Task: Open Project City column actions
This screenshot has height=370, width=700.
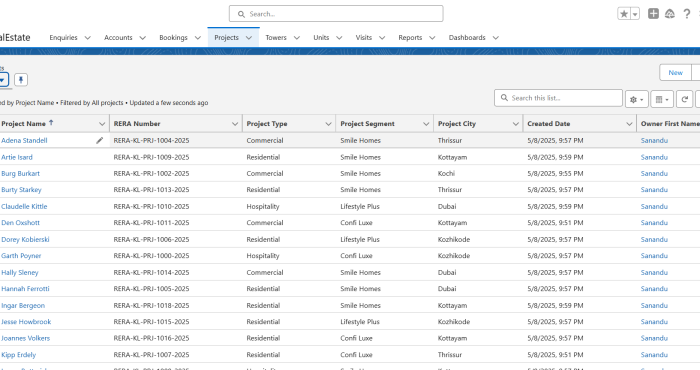Action: point(516,124)
